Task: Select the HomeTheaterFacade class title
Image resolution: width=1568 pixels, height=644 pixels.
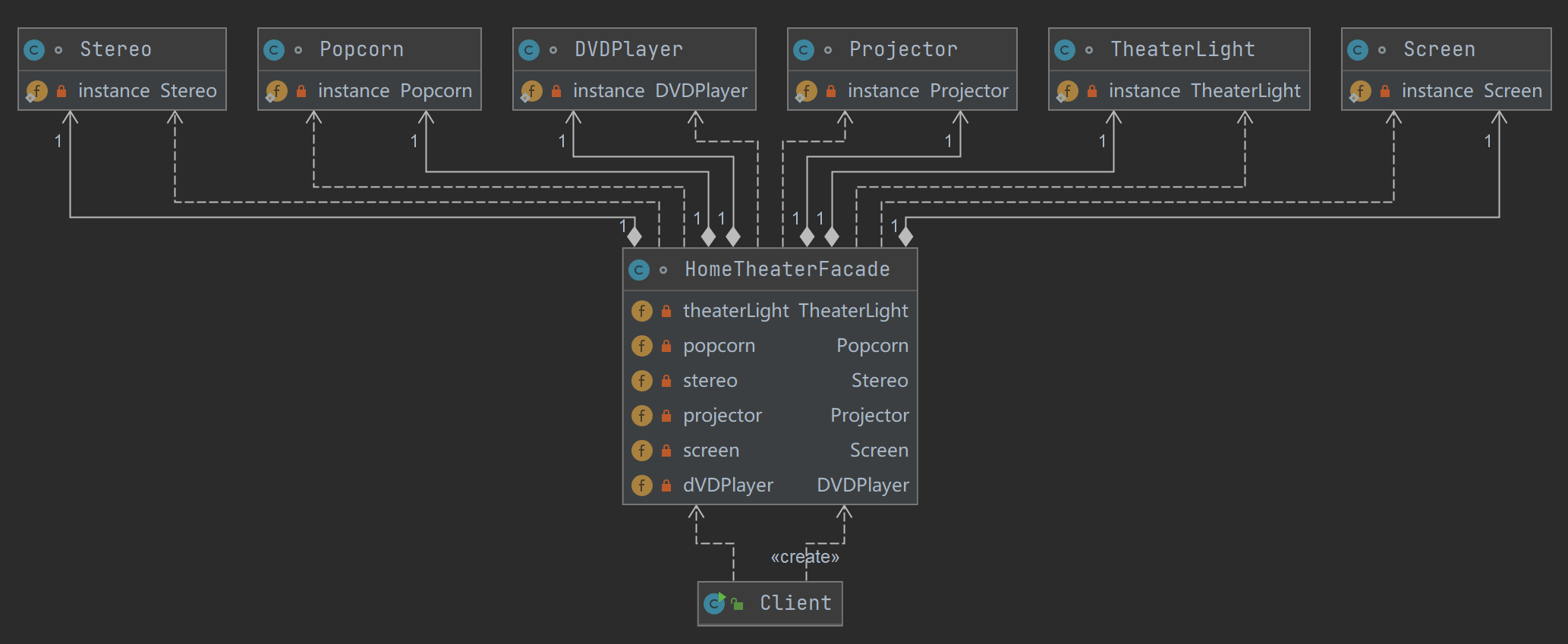Action: point(787,269)
